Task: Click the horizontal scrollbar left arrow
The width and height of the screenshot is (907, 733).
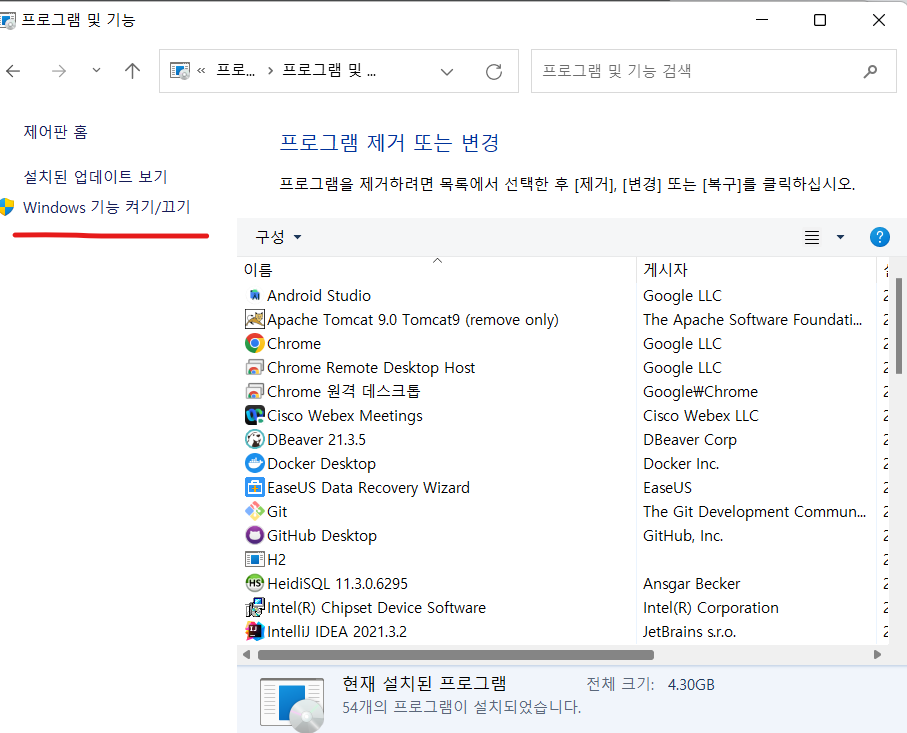Action: (x=246, y=655)
